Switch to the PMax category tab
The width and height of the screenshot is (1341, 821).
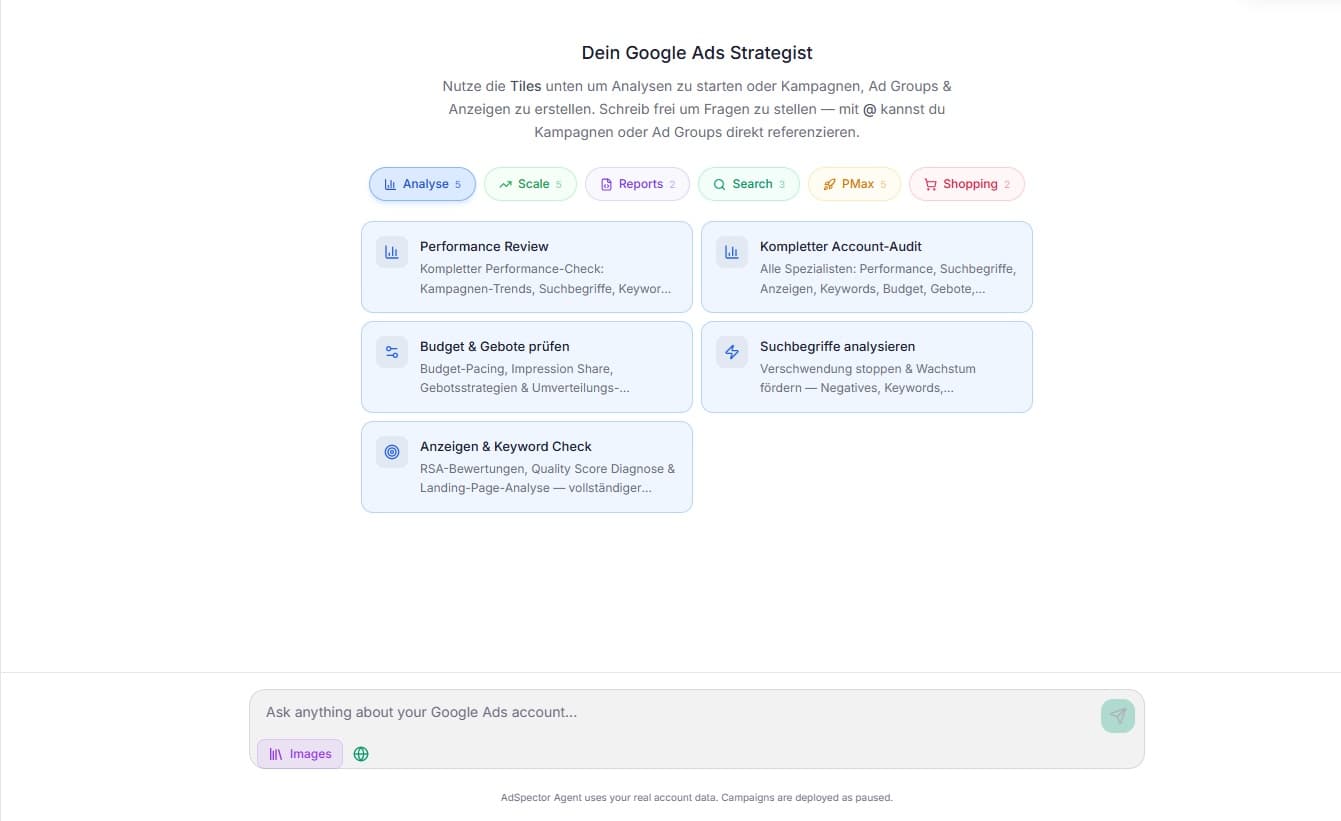click(x=854, y=184)
